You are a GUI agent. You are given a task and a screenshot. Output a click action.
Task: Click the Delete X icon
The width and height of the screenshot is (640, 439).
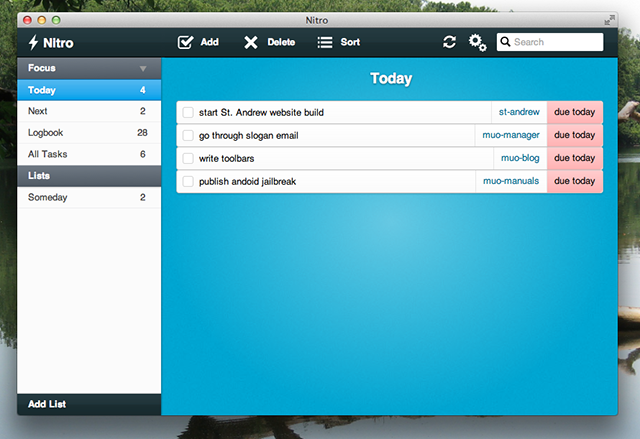click(x=251, y=42)
